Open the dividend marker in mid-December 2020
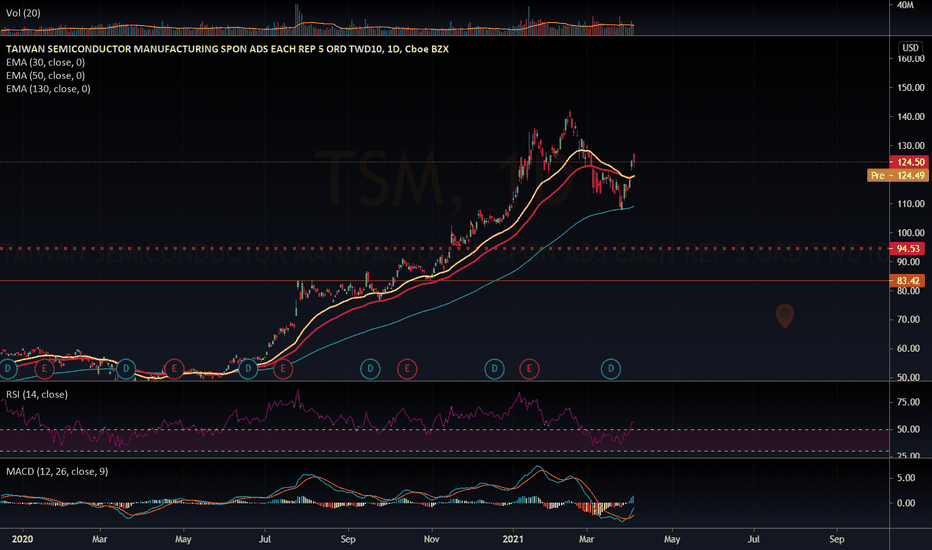Viewport: 932px width, 550px height. point(495,369)
